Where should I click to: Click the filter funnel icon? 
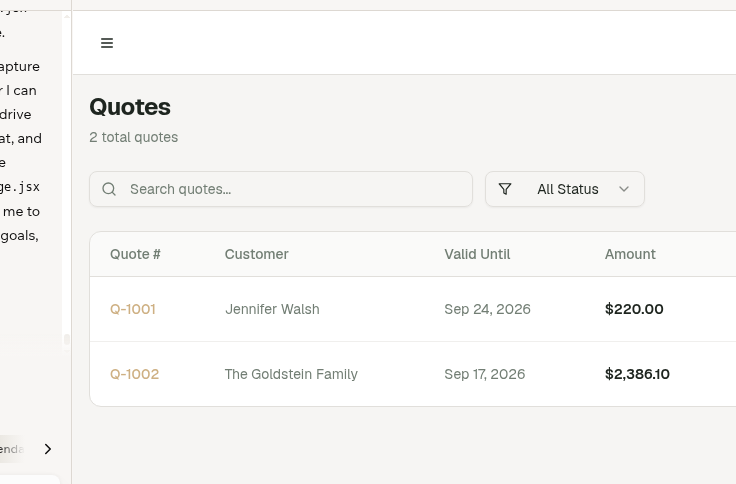click(505, 189)
